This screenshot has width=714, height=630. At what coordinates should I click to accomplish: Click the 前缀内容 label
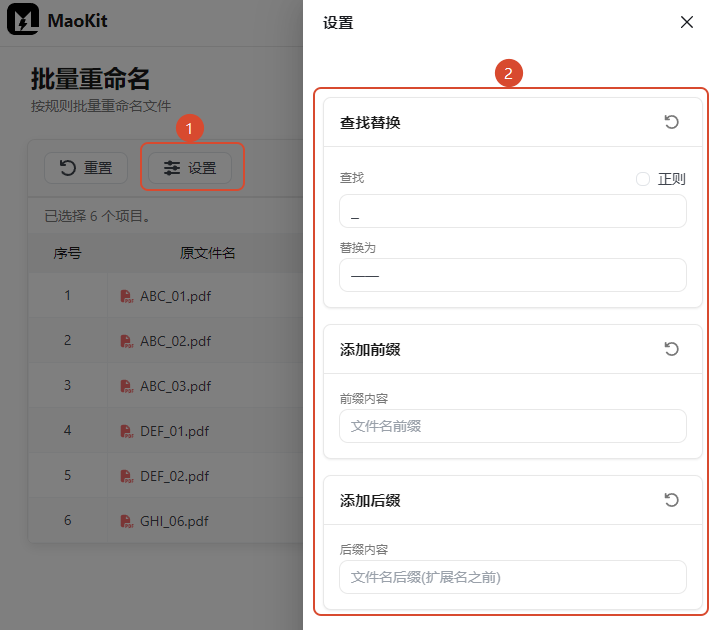(363, 399)
